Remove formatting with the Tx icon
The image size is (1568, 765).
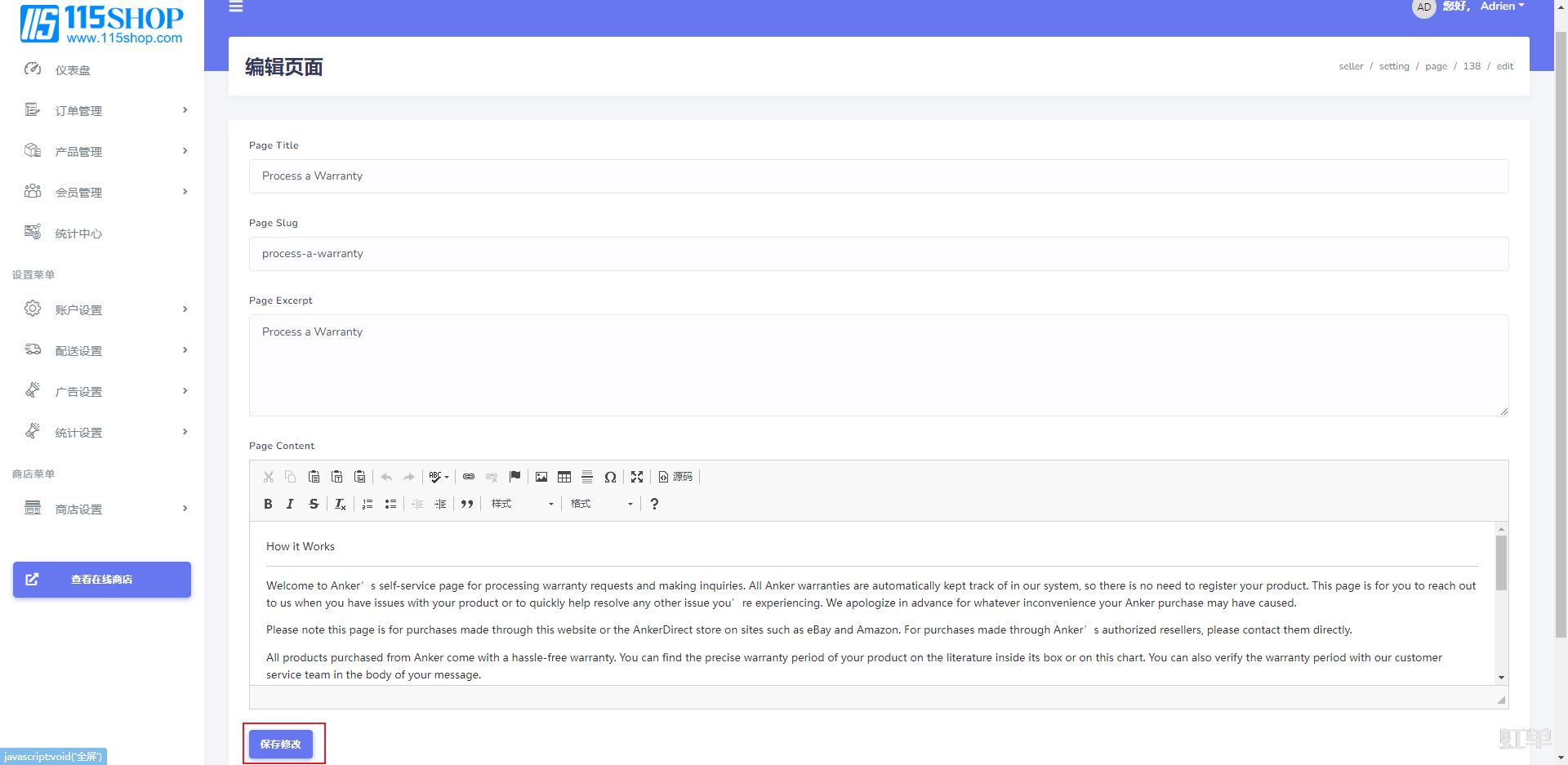point(341,504)
